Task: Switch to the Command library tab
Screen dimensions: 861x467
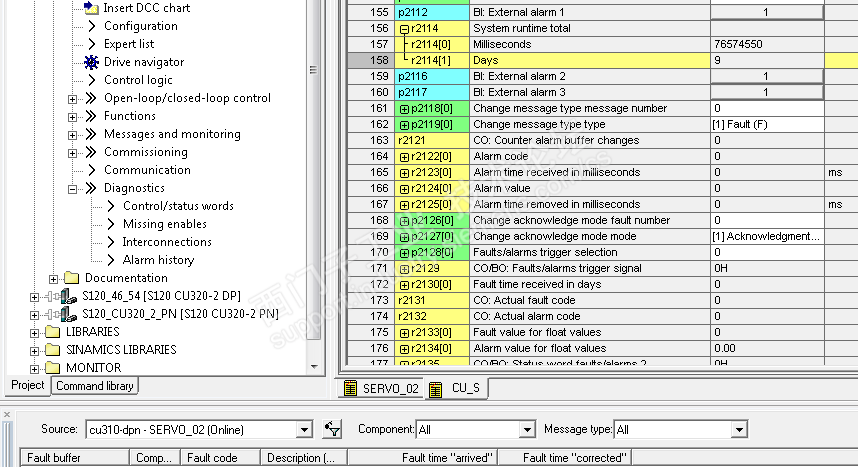Action: [94, 386]
